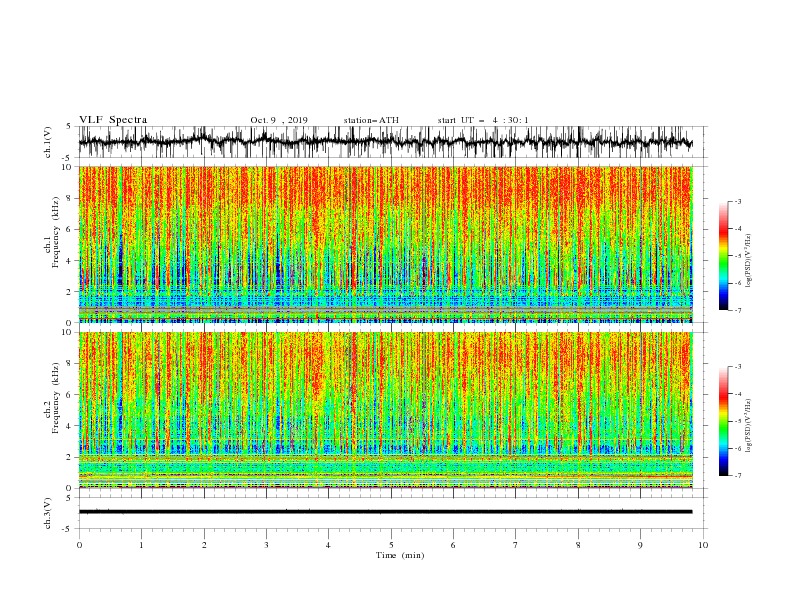Click the ch.3 flat voltage trace

pyautogui.click(x=385, y=512)
